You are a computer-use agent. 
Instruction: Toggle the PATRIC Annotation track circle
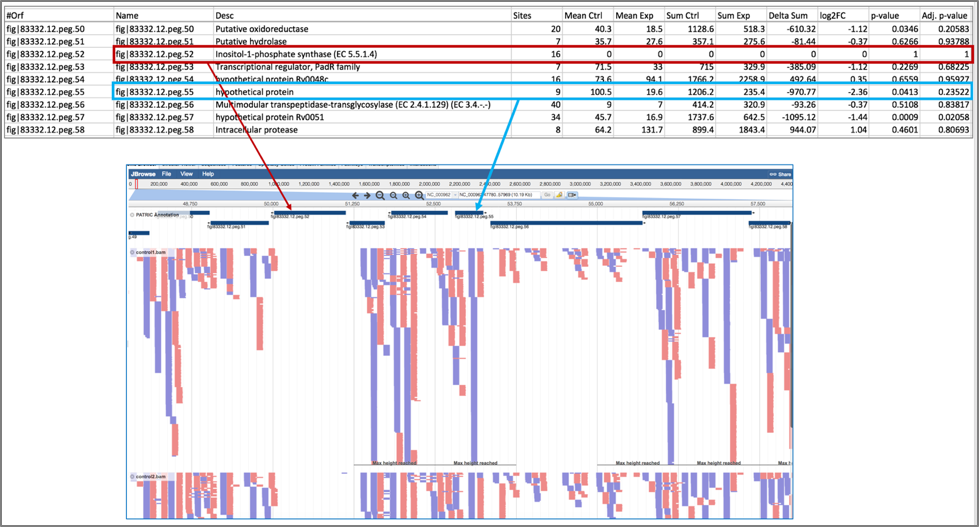132,215
